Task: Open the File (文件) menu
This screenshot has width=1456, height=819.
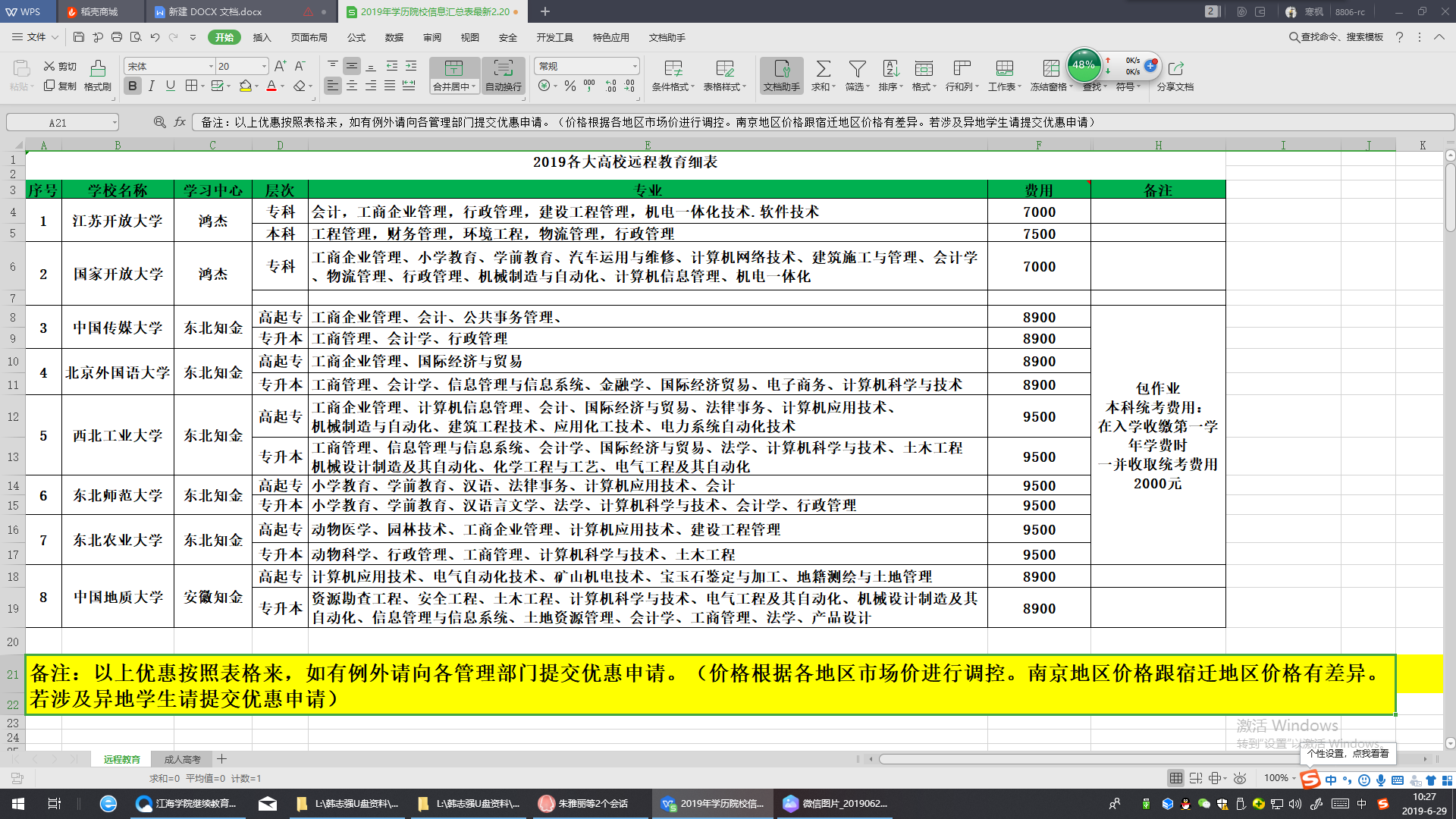Action: point(35,37)
